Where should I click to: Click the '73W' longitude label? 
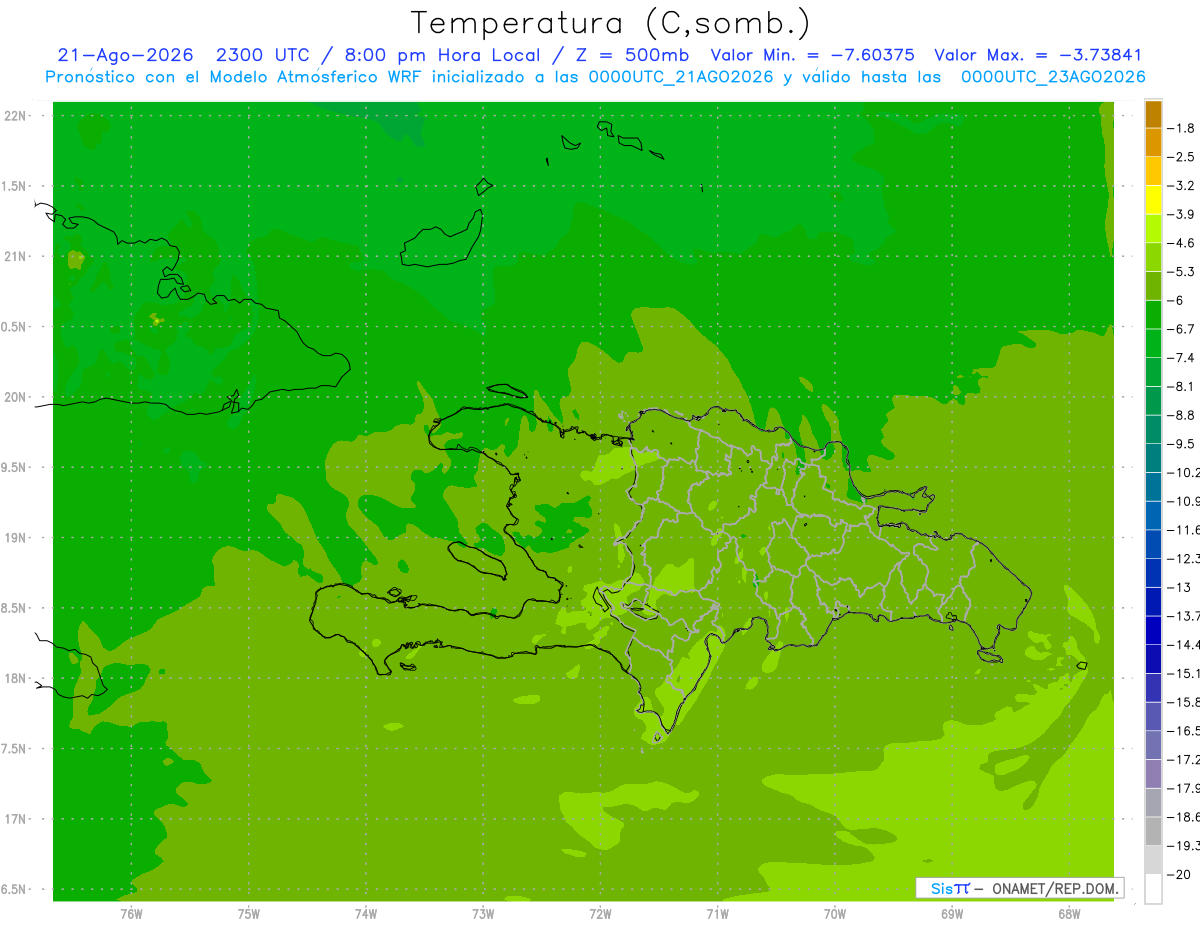tap(483, 914)
